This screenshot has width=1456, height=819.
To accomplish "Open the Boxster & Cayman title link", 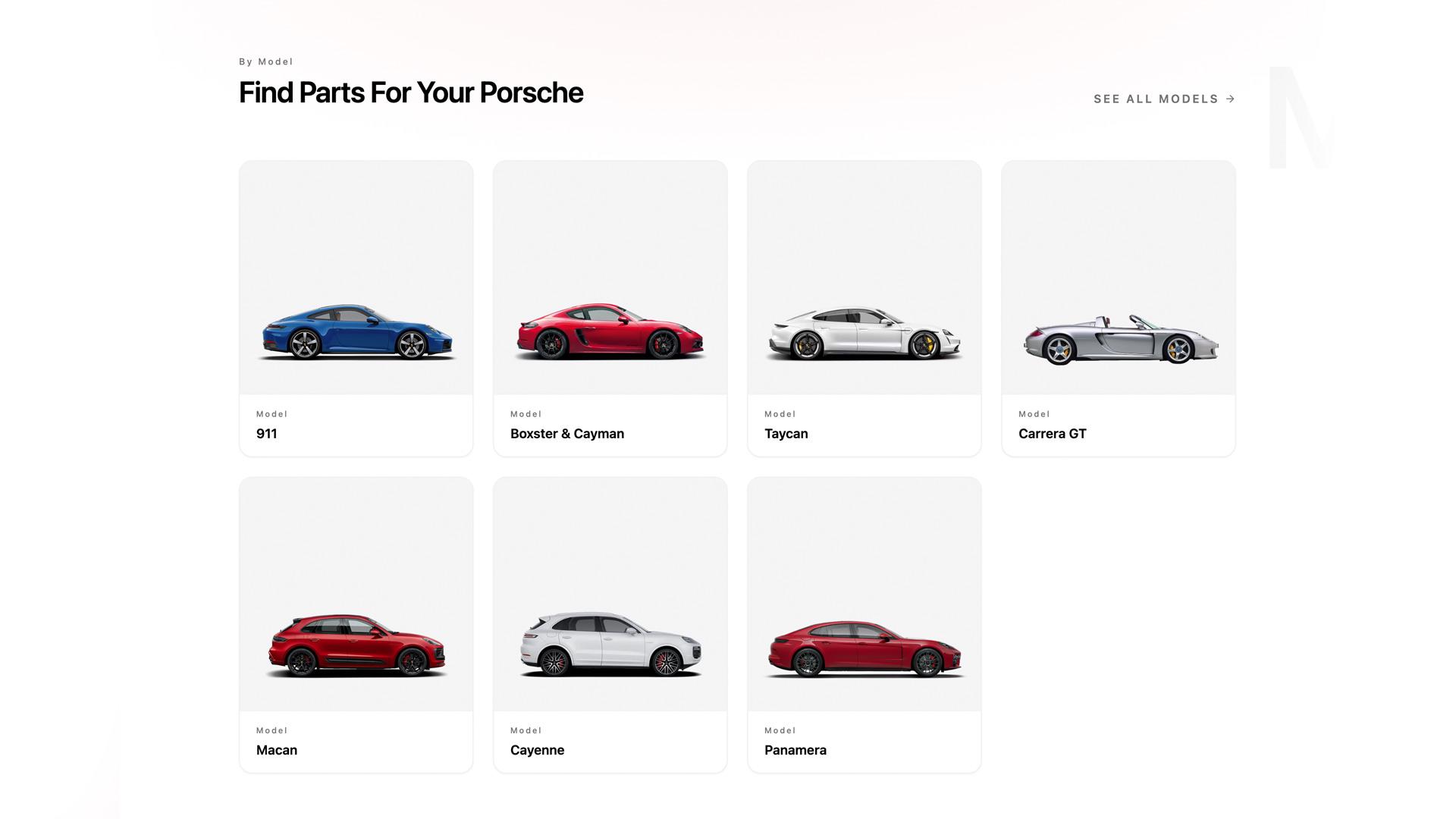I will coord(567,434).
